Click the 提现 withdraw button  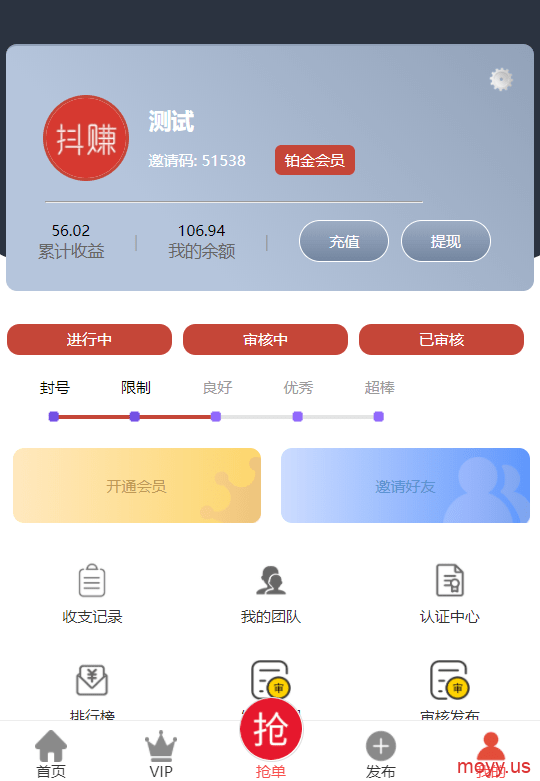click(446, 241)
